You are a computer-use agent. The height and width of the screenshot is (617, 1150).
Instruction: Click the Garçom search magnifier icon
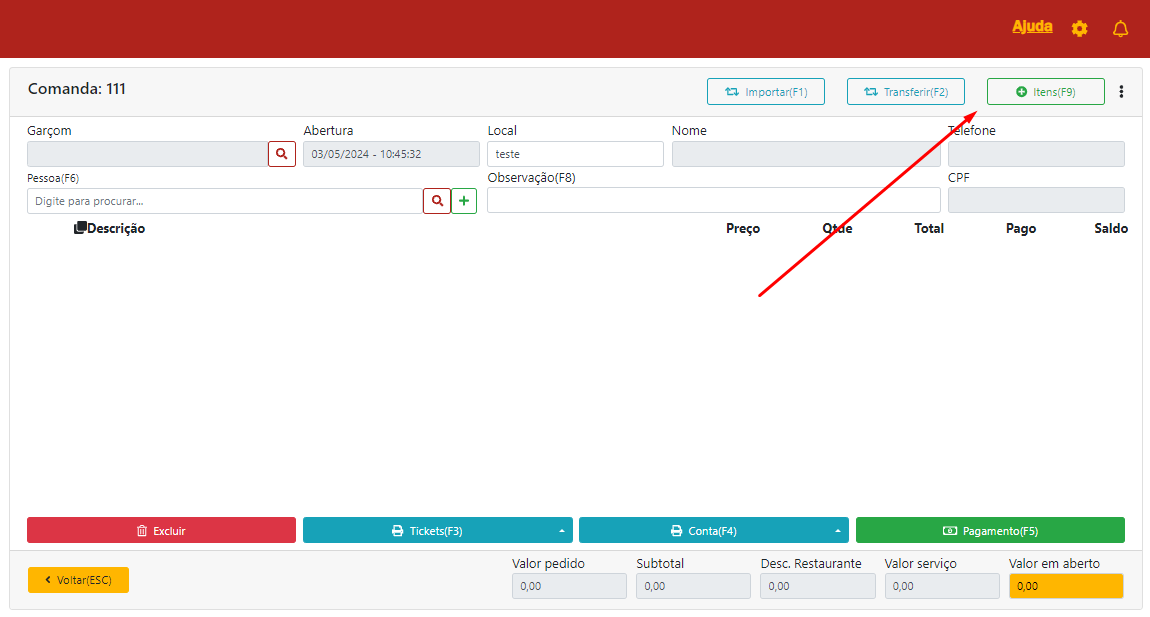282,154
